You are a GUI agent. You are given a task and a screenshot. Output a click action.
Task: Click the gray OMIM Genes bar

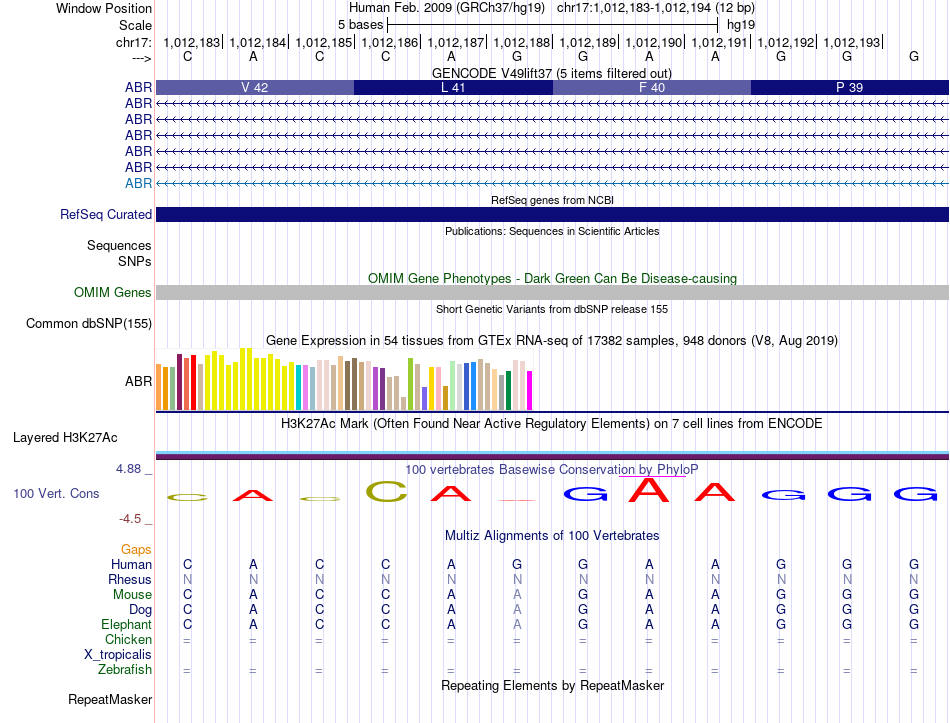tap(553, 293)
